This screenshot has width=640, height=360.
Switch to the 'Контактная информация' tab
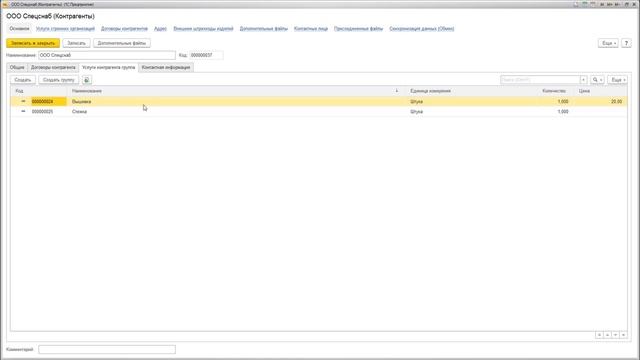pyautogui.click(x=166, y=67)
